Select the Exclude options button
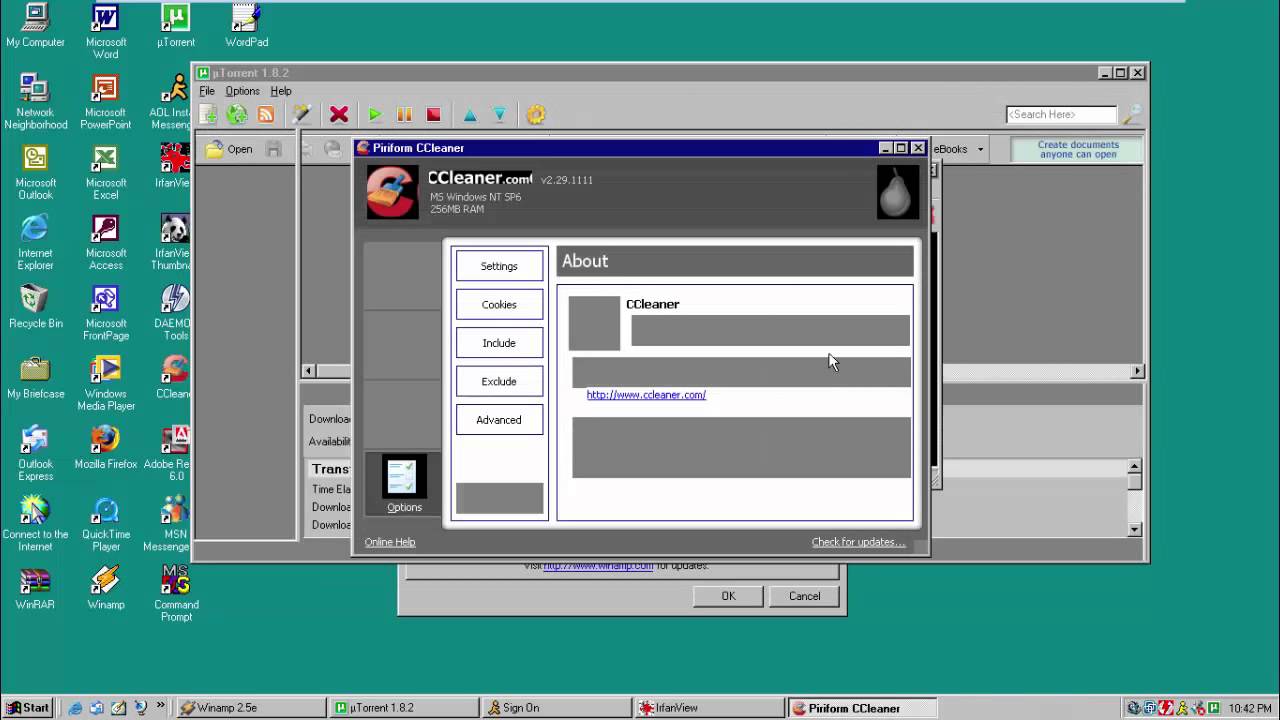 tap(499, 381)
